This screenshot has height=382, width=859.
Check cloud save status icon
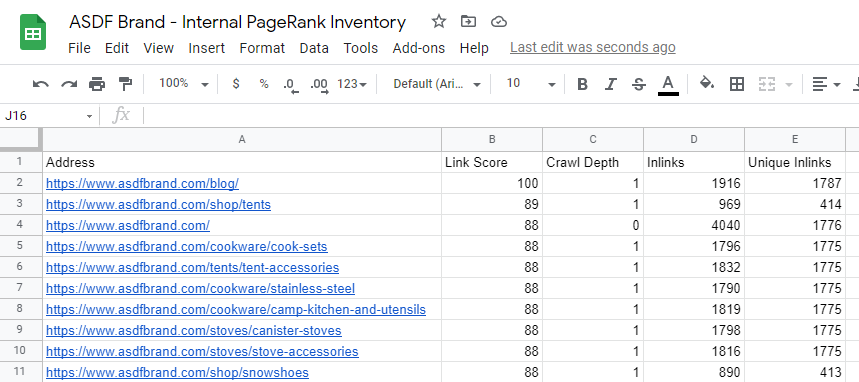tap(499, 22)
